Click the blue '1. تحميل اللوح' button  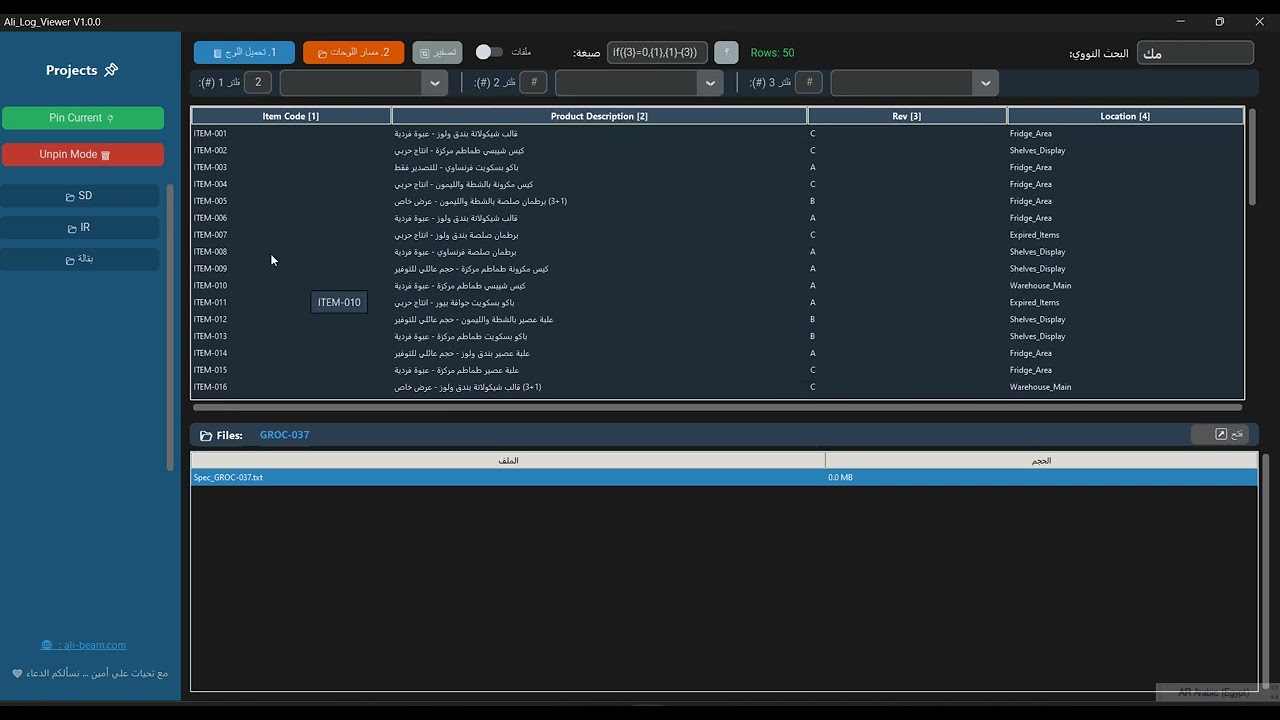click(244, 52)
